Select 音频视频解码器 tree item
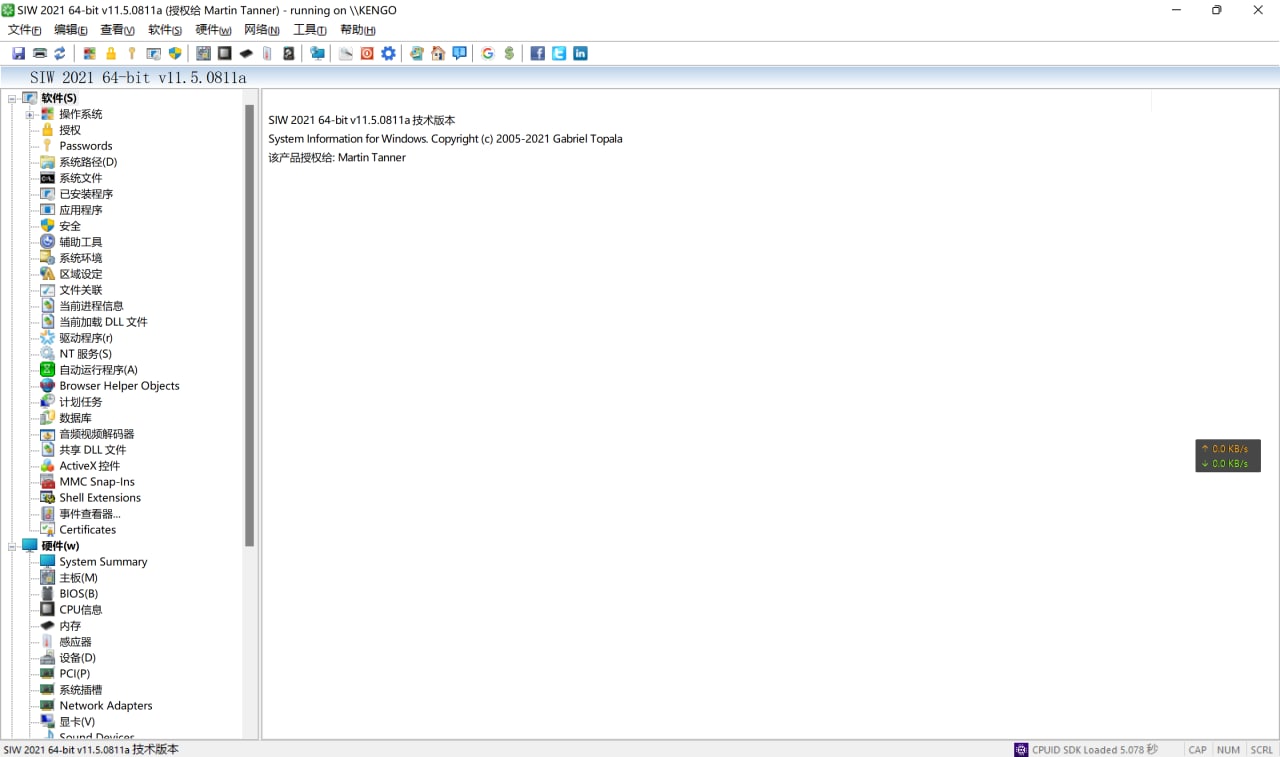 click(x=96, y=434)
